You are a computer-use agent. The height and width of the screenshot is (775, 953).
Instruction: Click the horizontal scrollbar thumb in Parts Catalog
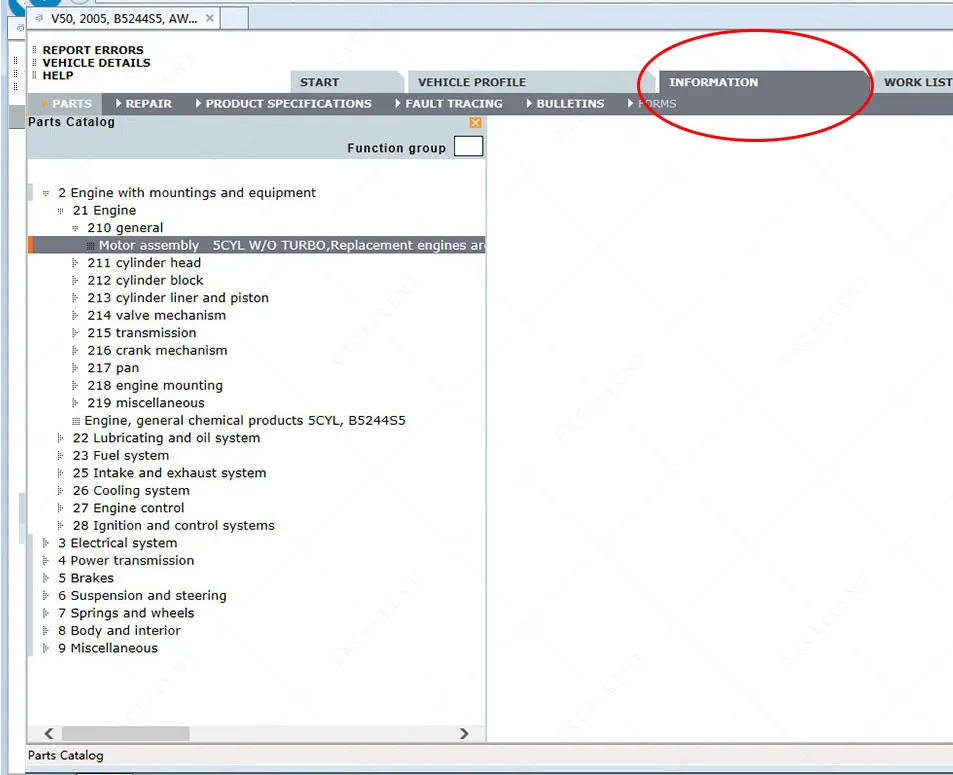(125, 734)
